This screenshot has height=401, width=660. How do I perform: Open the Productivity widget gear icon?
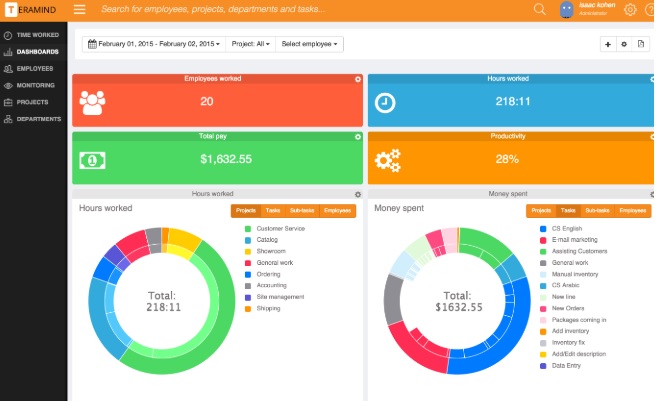click(x=652, y=137)
